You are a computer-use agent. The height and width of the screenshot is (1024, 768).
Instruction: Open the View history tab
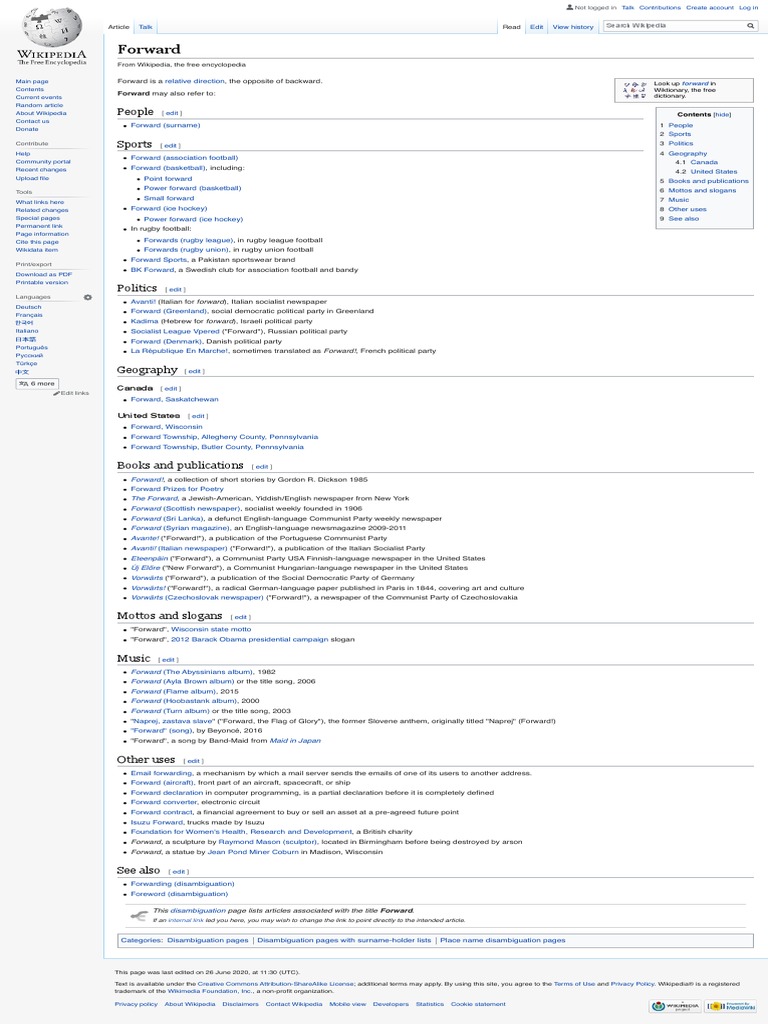573,27
